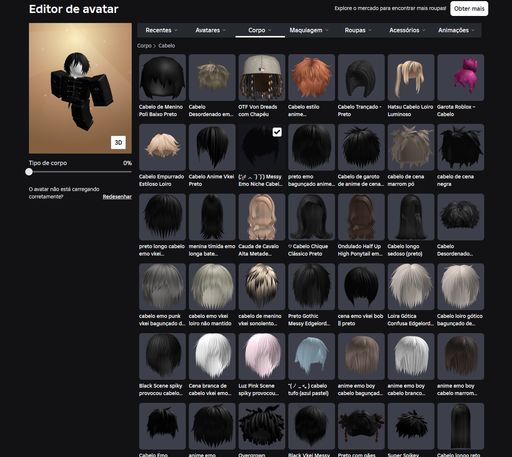
Task: Choose Cena branca de cabelo vkei emo
Action: pyautogui.click(x=212, y=356)
